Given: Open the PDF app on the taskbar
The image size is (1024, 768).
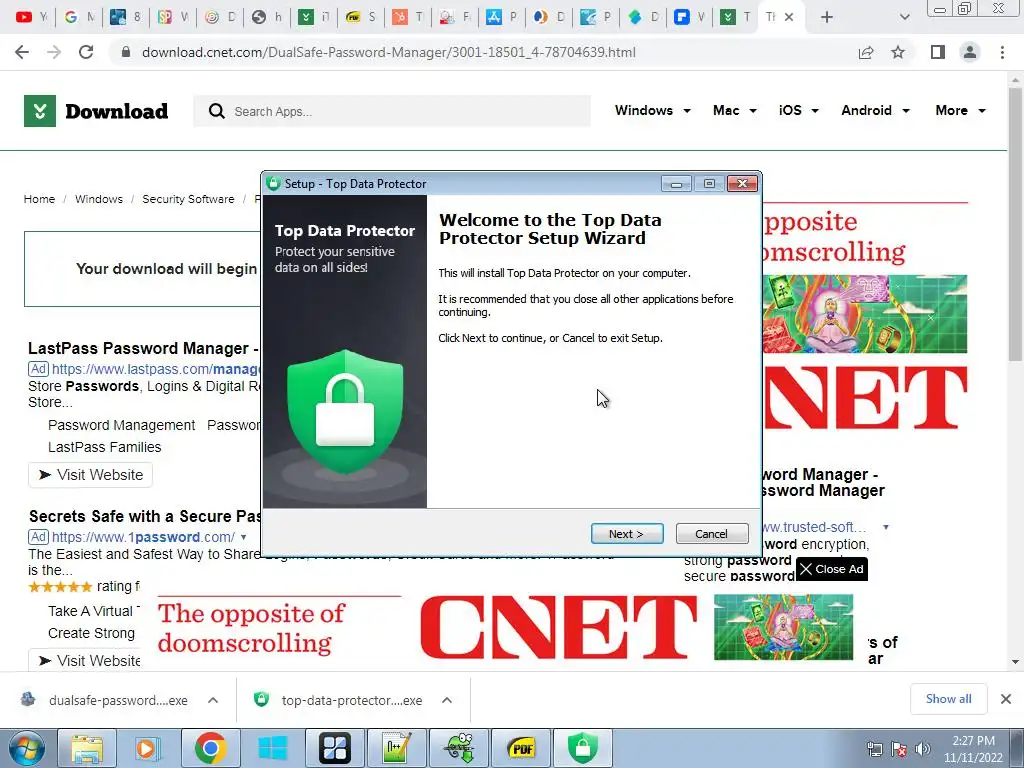Looking at the screenshot, I should click(522, 748).
